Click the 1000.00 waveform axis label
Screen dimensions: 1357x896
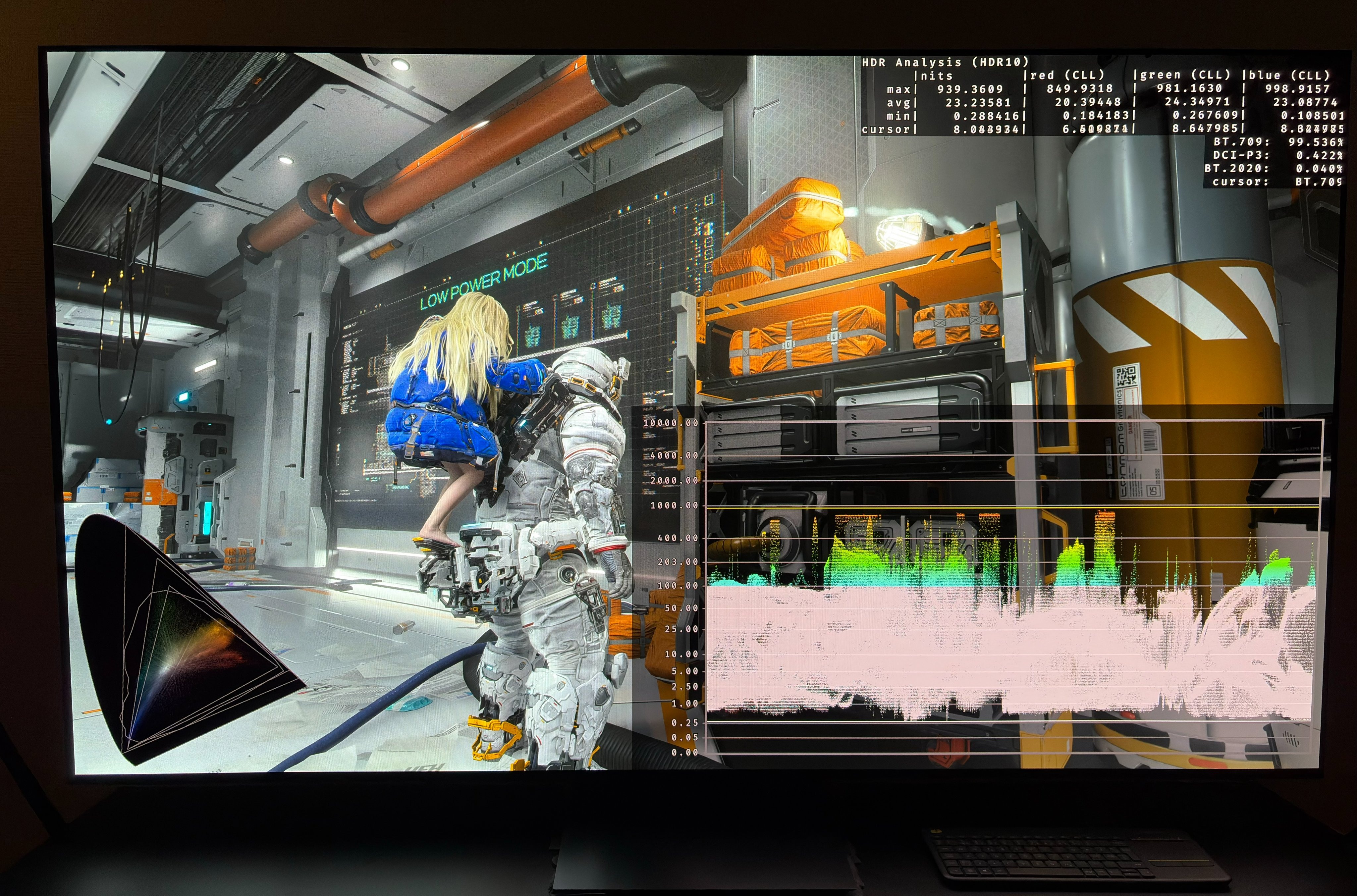click(675, 505)
